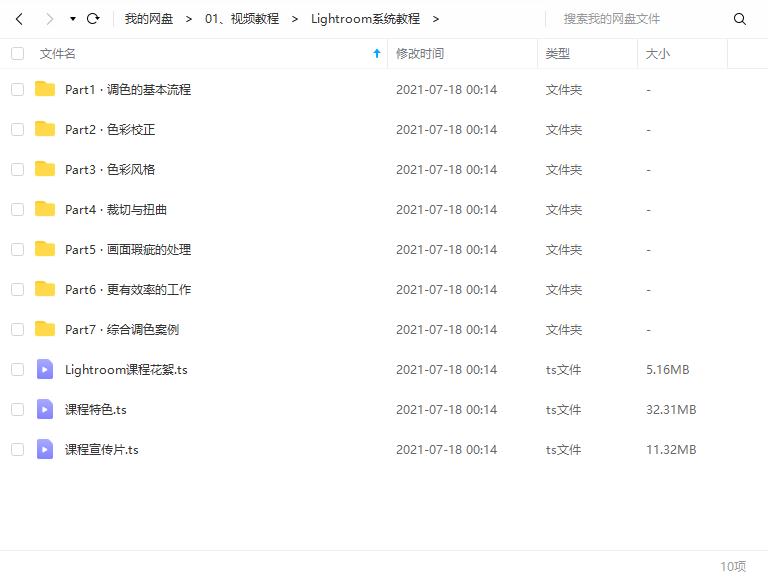Sort the list by the 修改时间 column header
Image resolution: width=768 pixels, height=584 pixels.
click(420, 53)
